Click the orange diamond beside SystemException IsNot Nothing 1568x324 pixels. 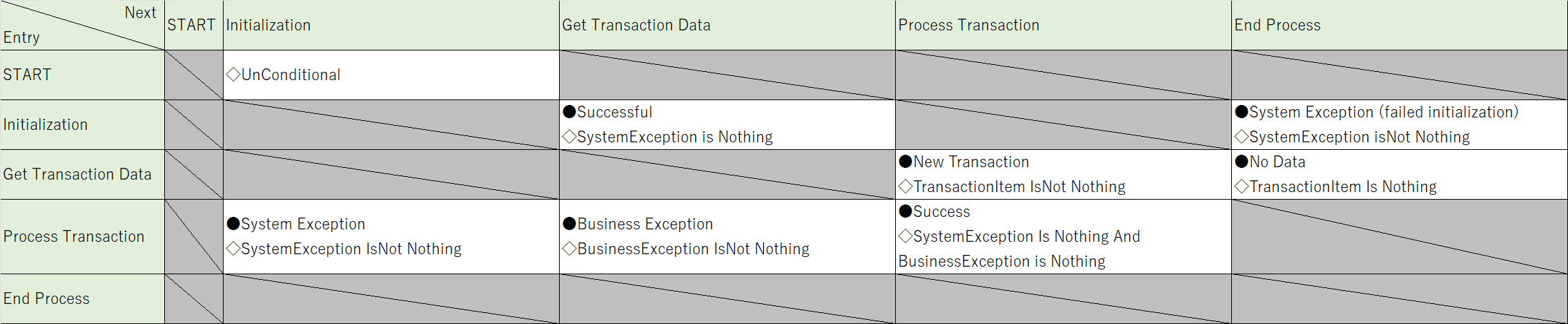point(233,249)
